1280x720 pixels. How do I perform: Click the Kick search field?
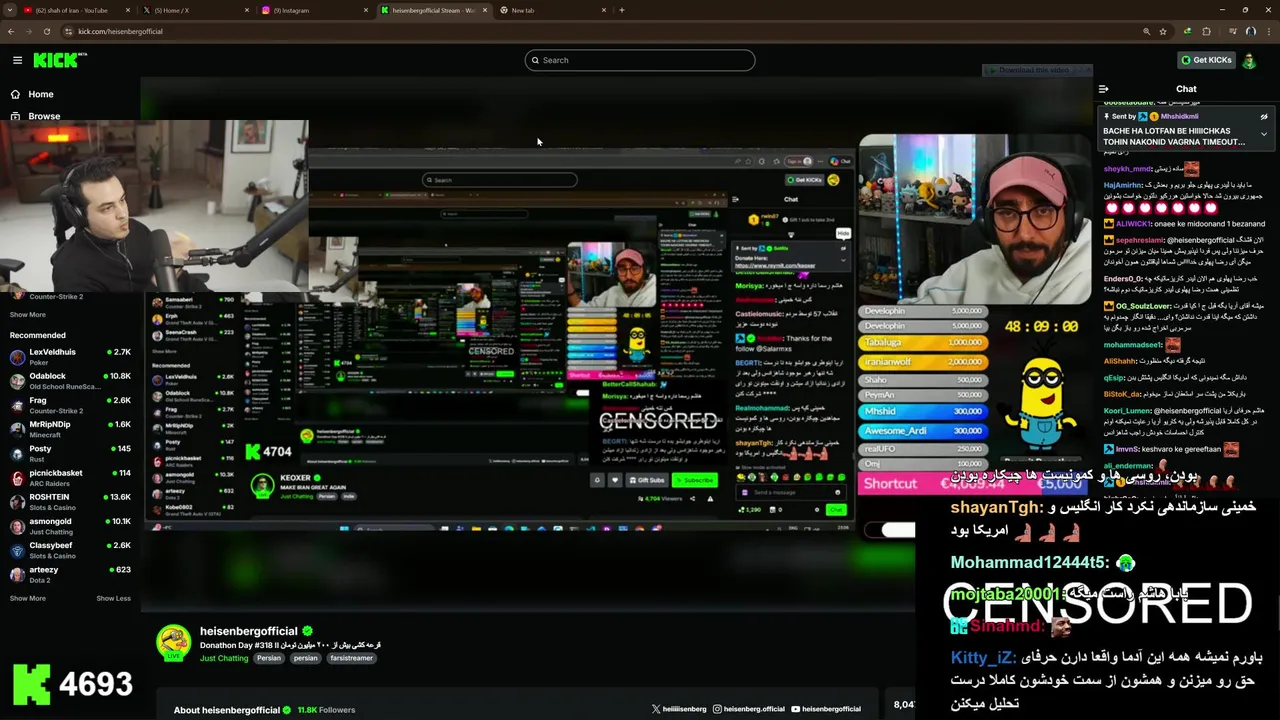point(640,60)
